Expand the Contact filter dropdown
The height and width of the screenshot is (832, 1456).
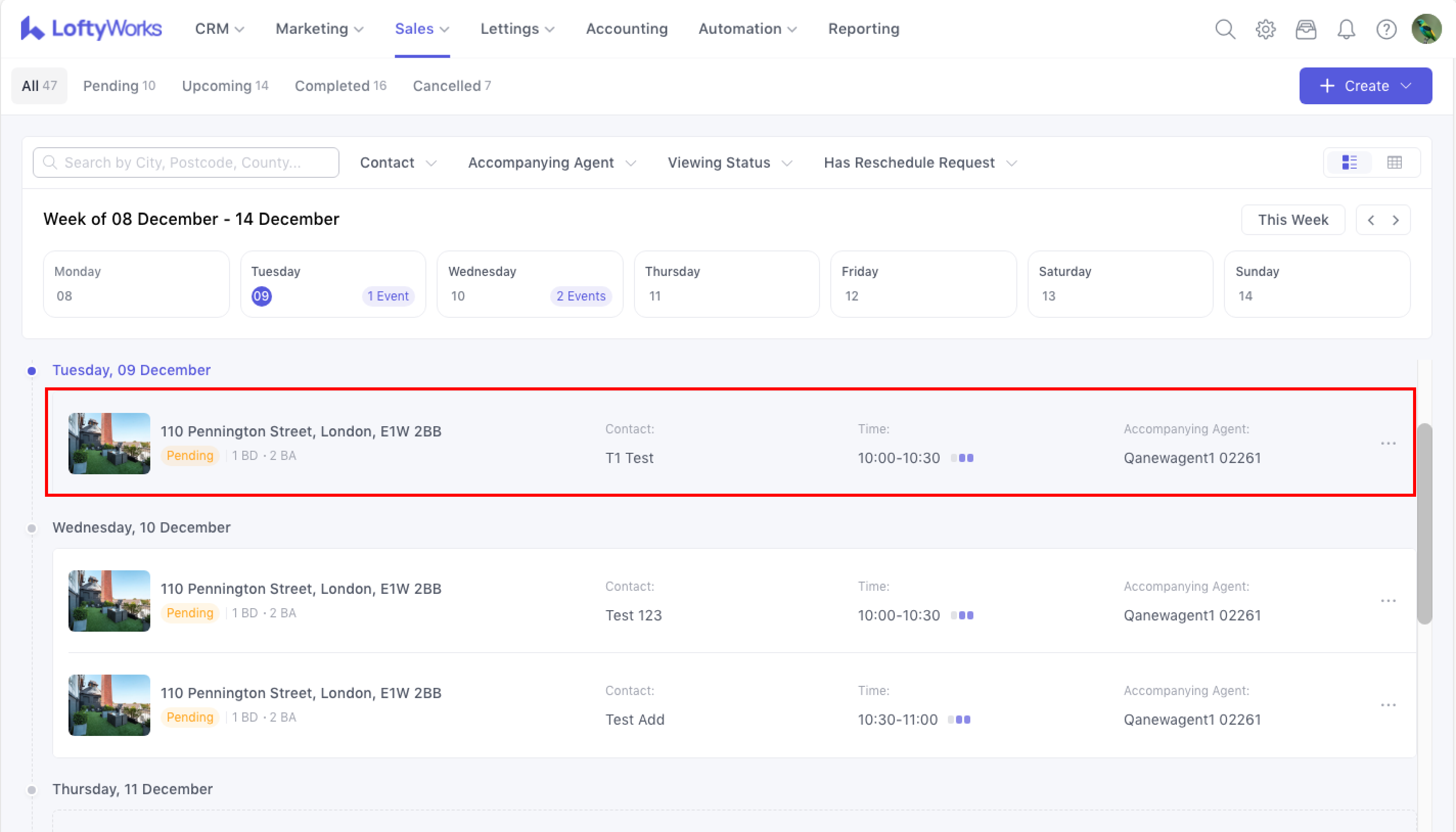[398, 163]
